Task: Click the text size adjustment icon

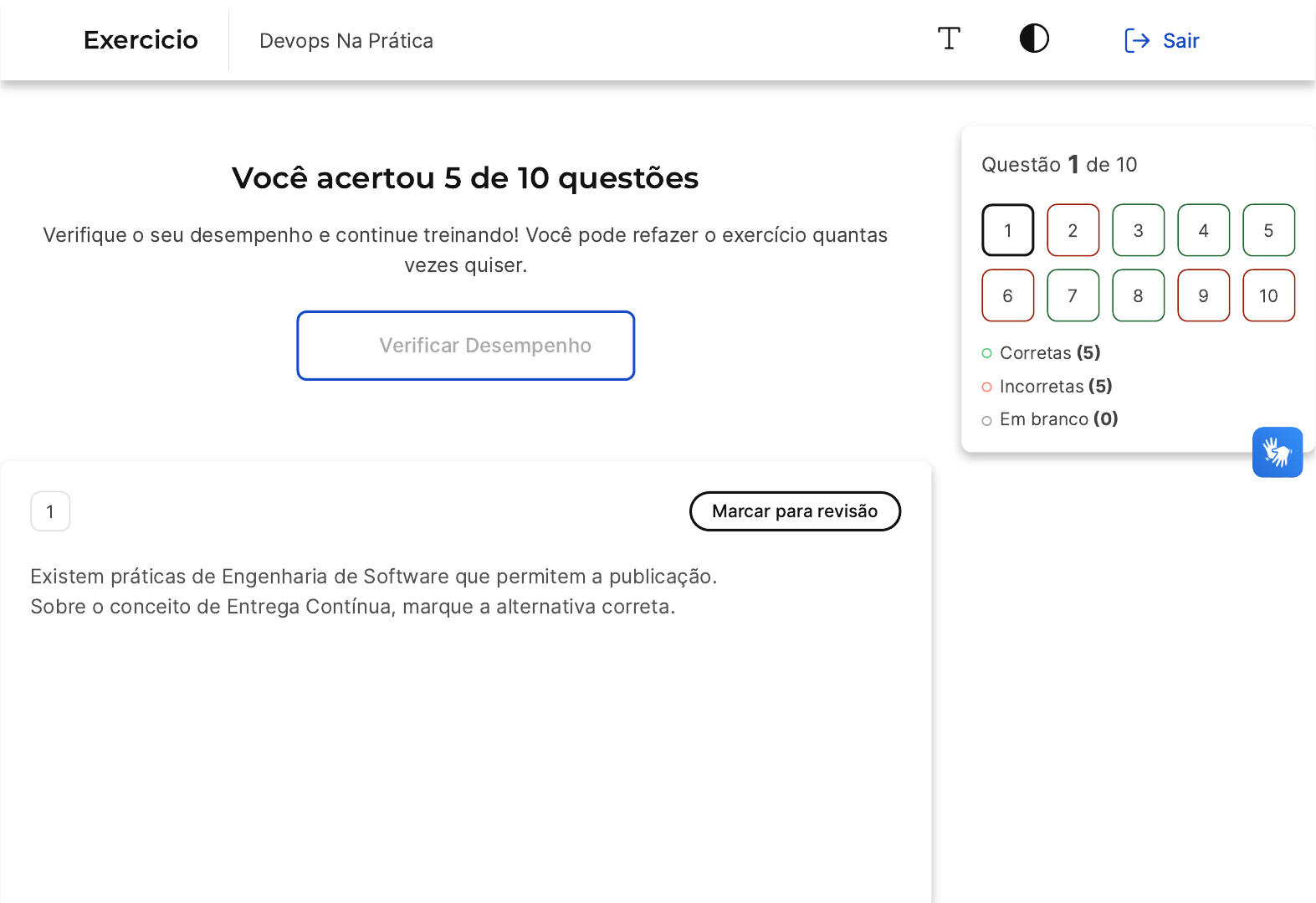Action: click(x=949, y=39)
